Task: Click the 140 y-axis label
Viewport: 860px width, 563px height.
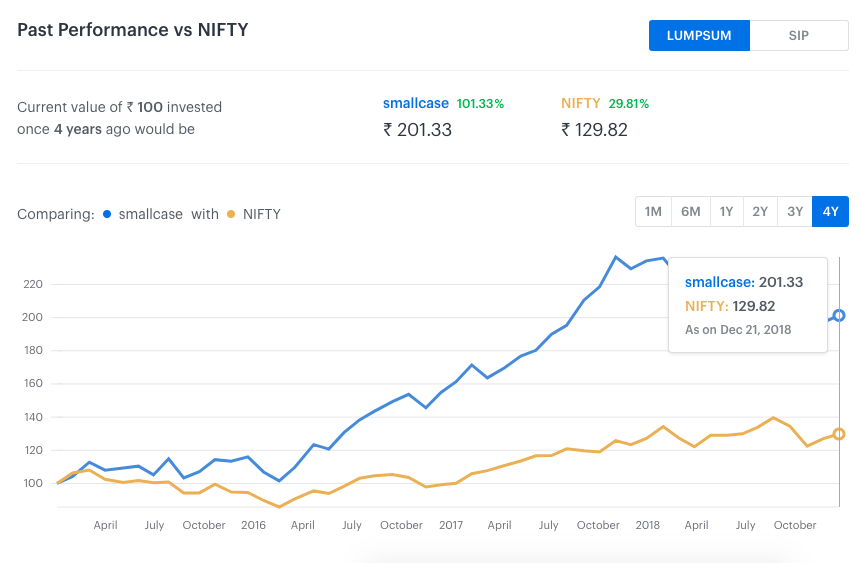Action: tap(33, 417)
